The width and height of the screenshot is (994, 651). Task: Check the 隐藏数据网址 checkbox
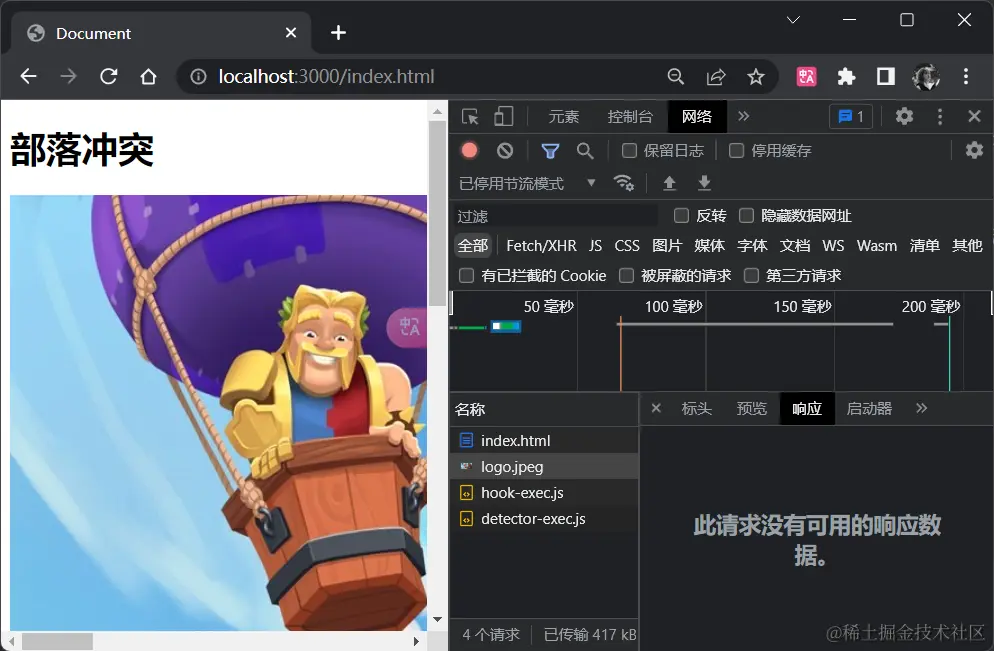(747, 216)
